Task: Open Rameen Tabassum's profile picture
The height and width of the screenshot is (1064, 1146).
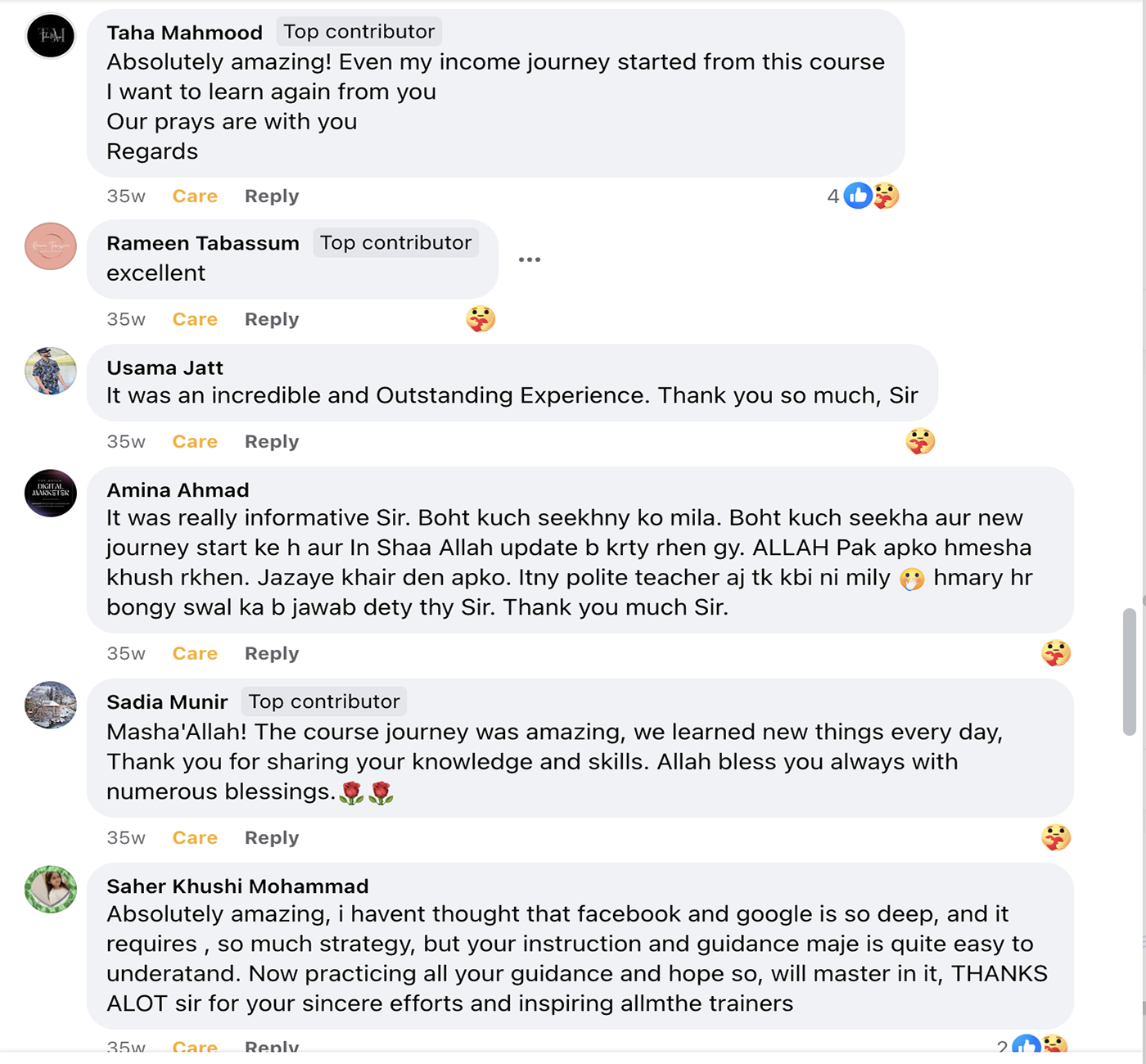Action: pos(51,246)
